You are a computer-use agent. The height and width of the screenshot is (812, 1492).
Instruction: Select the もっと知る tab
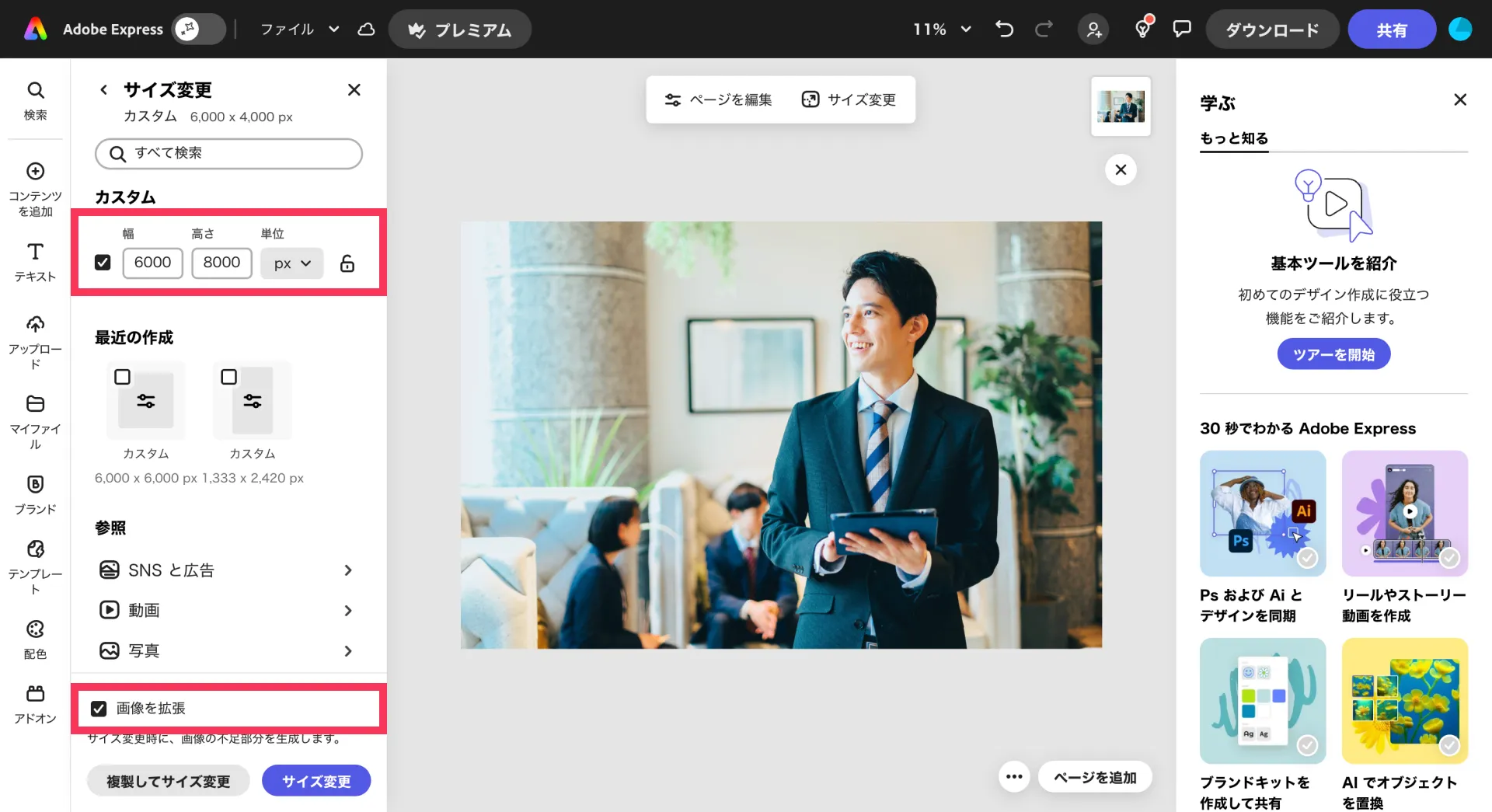1233,138
